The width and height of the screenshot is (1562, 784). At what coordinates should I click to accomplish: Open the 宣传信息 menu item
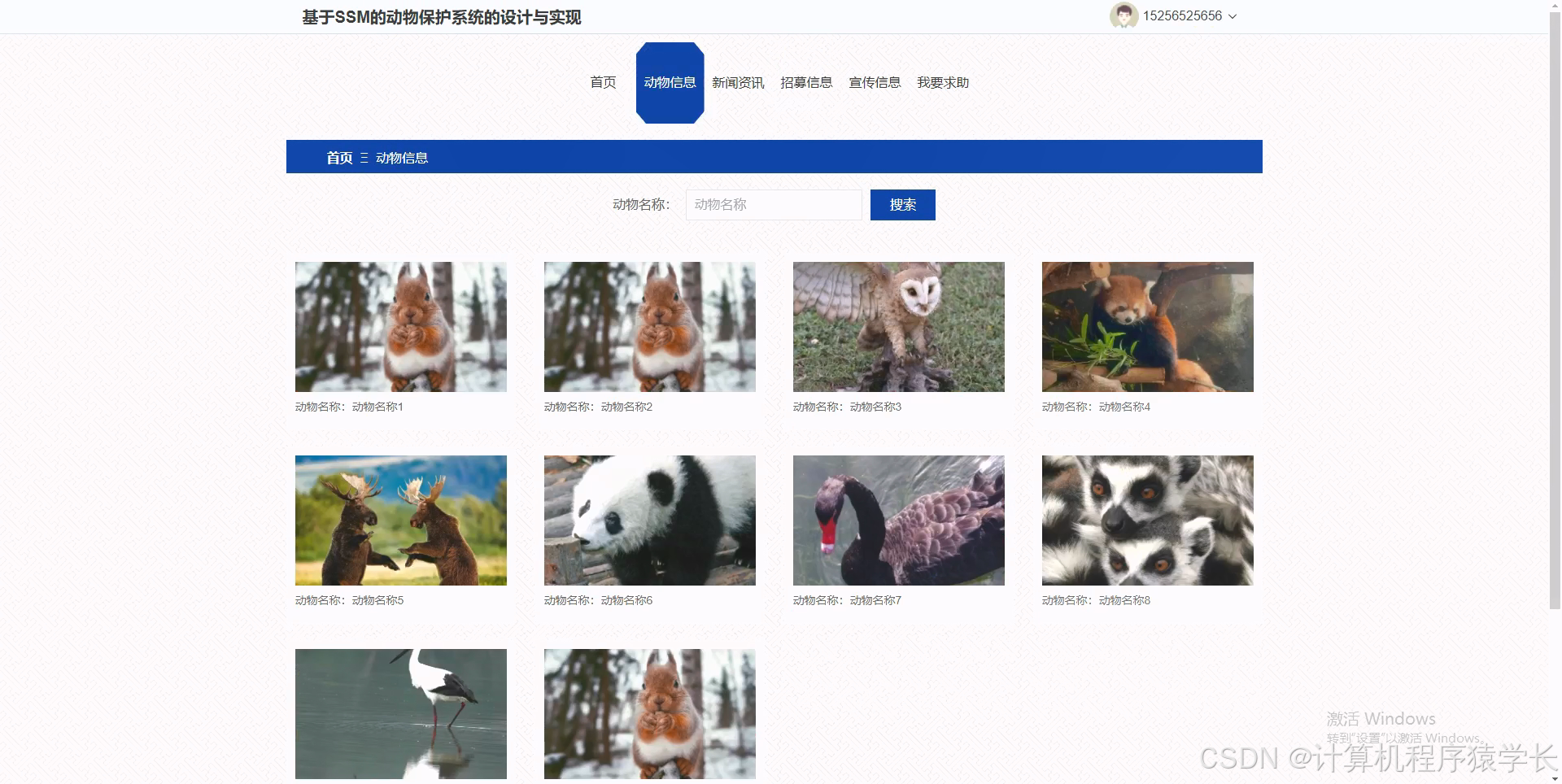[x=875, y=82]
